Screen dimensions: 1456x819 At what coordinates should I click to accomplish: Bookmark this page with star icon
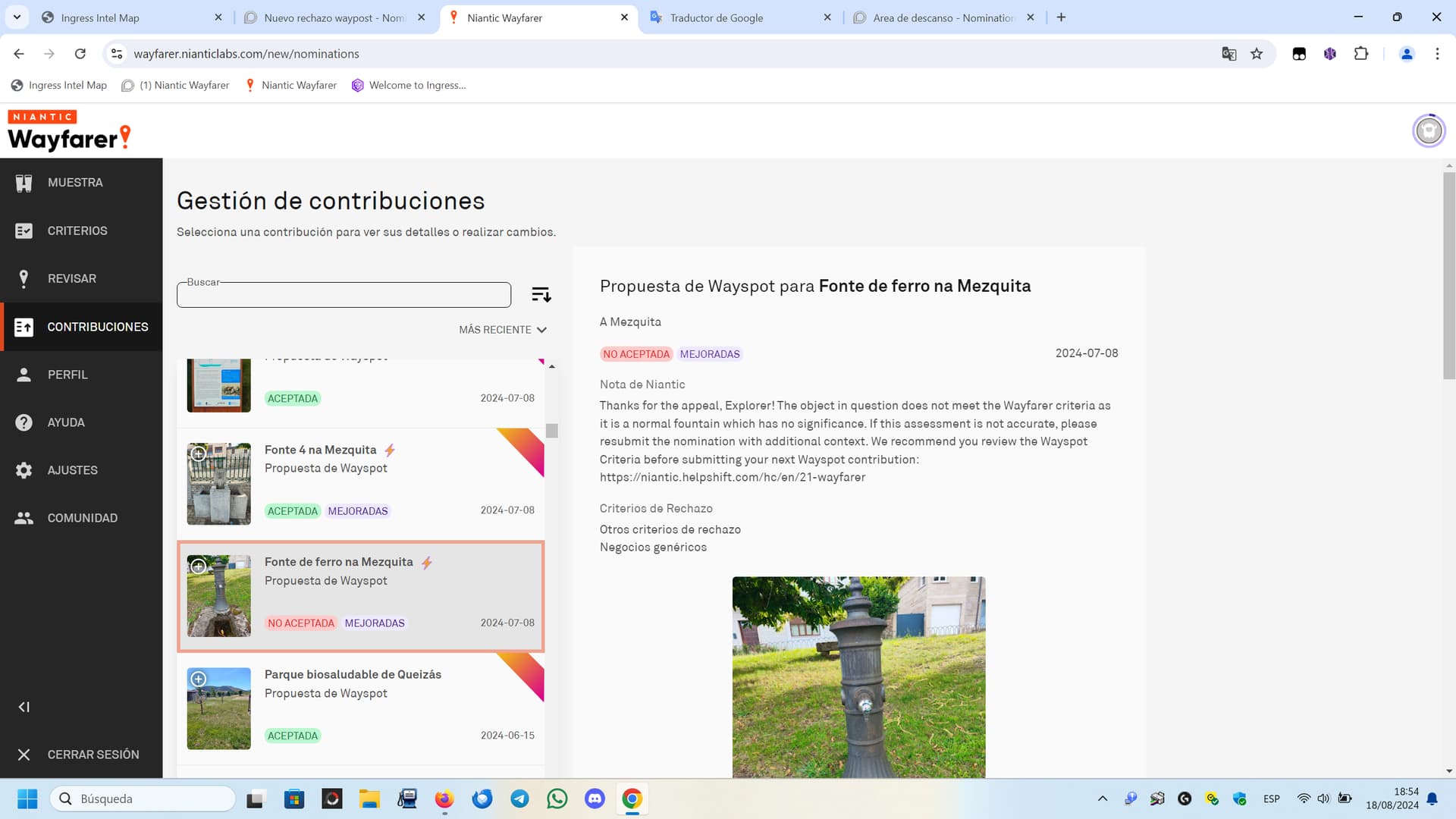coord(1257,54)
